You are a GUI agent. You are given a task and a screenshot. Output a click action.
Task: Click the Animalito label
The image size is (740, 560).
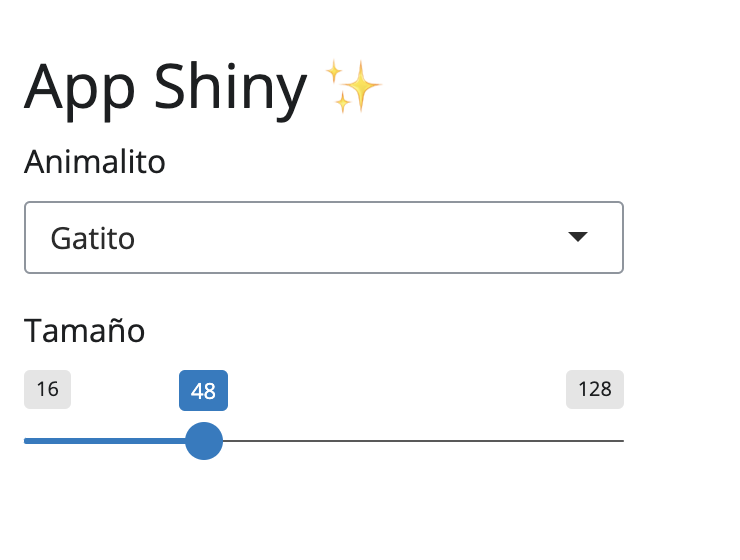[94, 161]
